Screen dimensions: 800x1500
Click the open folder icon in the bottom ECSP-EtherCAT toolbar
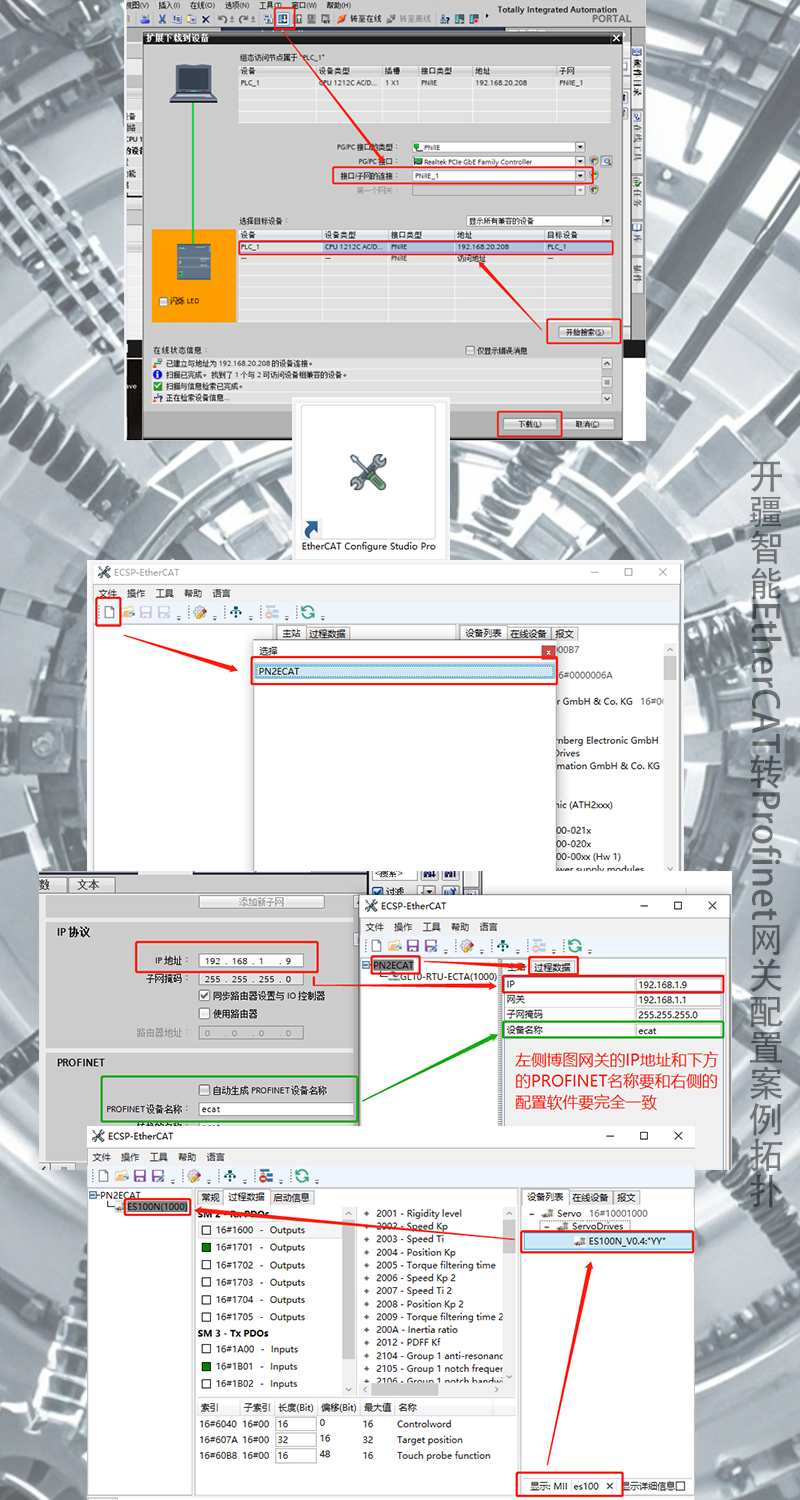[121, 1176]
